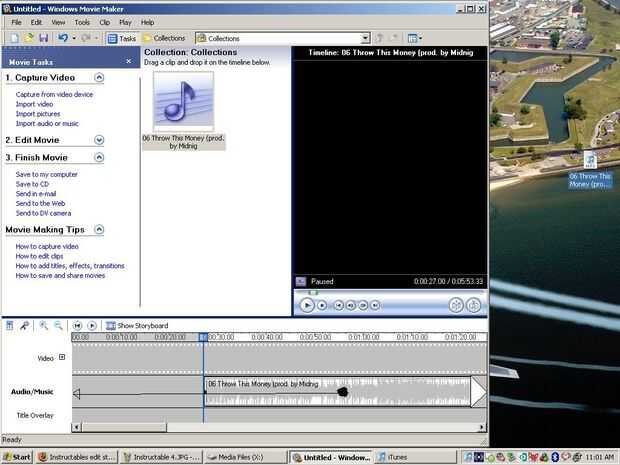Open the Undo history dropdown arrow

74,38
